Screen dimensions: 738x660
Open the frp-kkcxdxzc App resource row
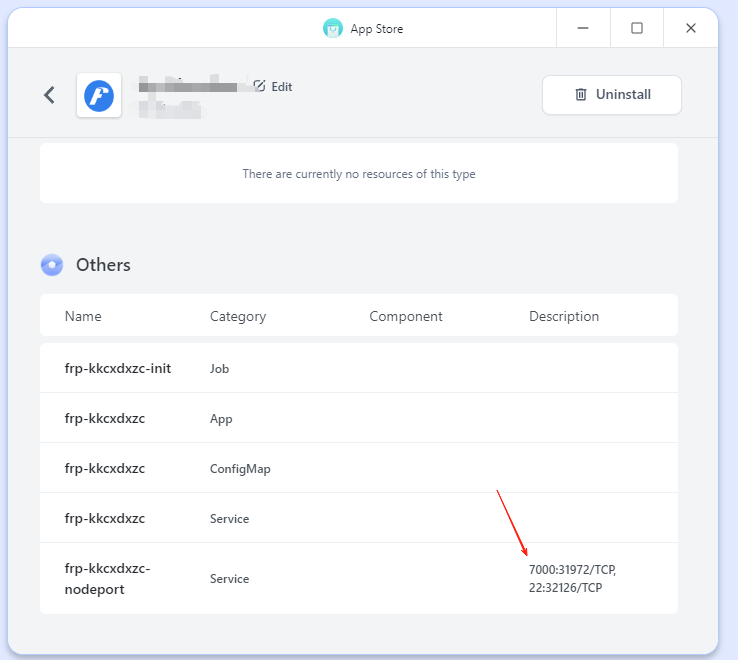point(105,418)
